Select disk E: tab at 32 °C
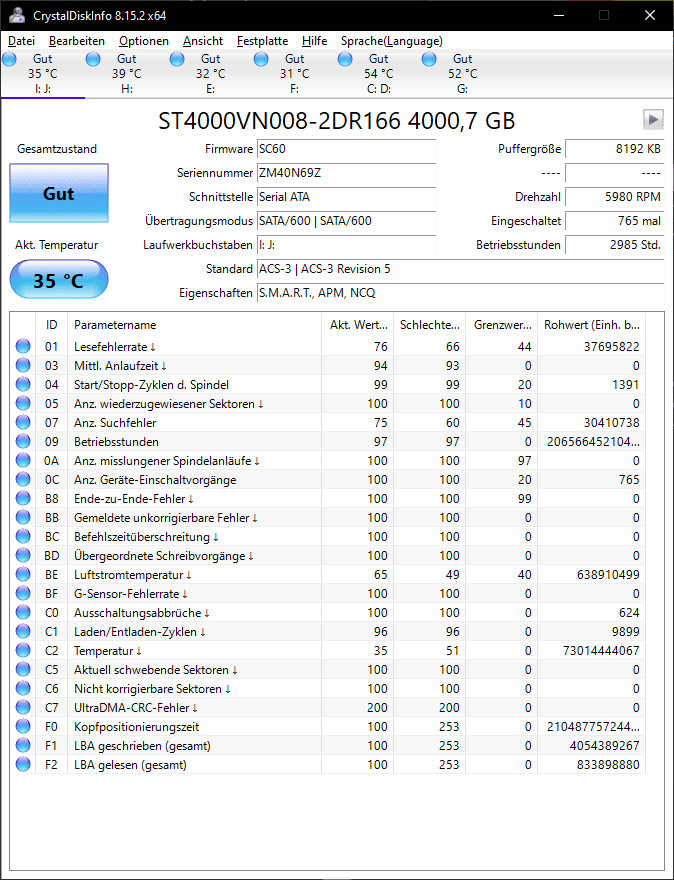 pos(211,74)
